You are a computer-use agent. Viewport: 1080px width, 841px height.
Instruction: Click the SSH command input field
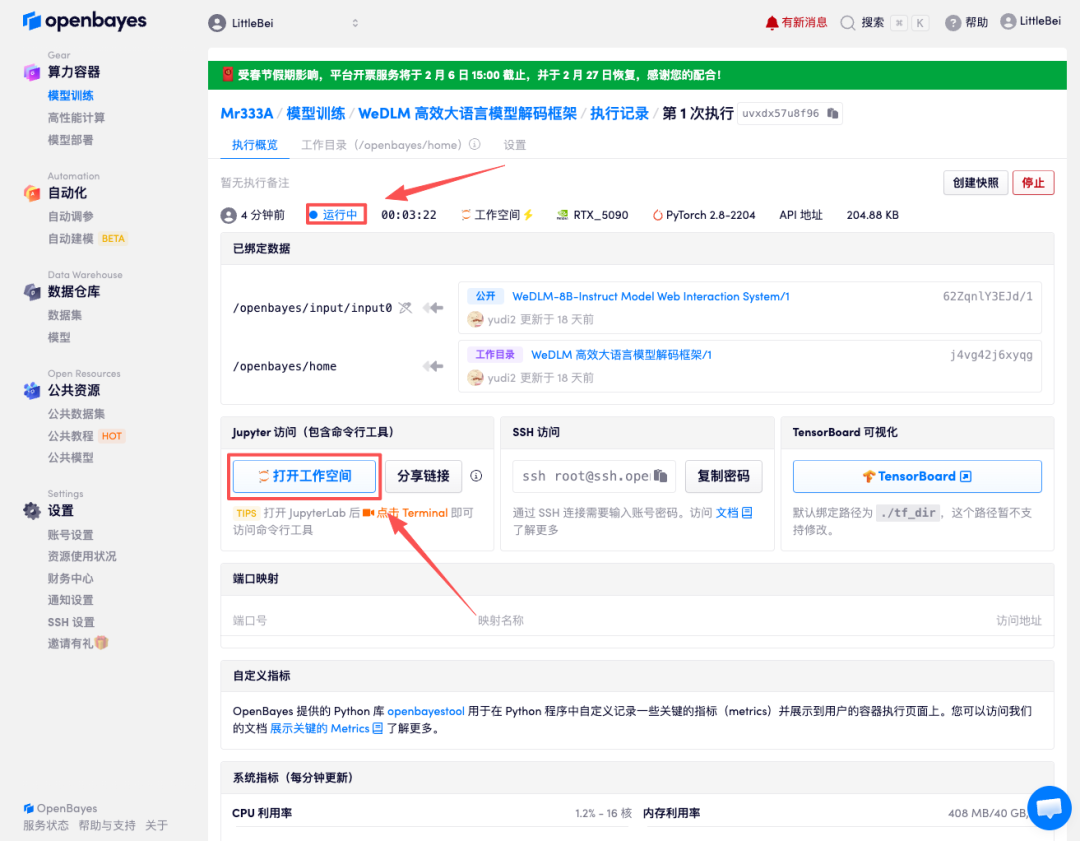(594, 476)
